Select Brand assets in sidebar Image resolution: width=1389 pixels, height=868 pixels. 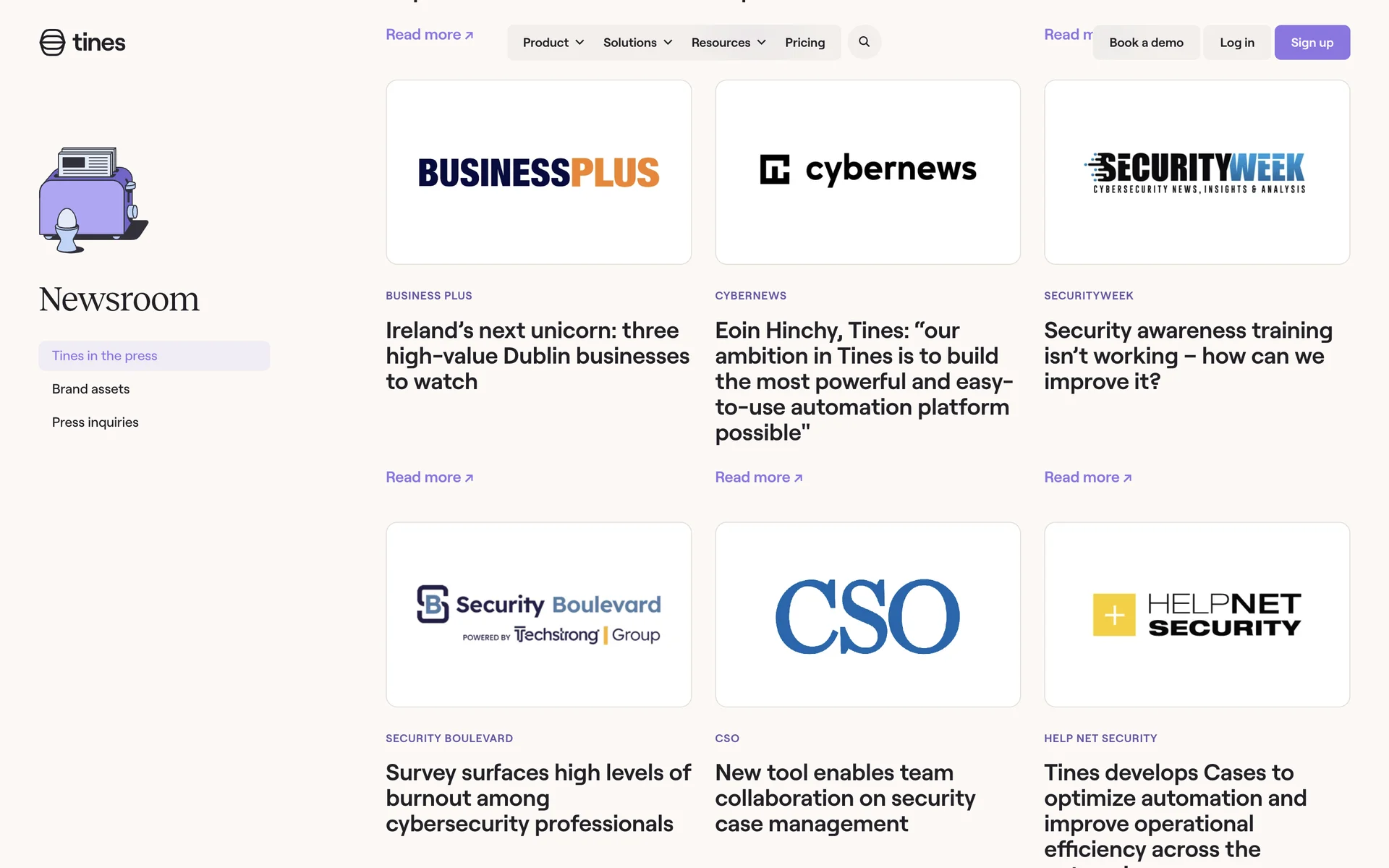click(91, 389)
